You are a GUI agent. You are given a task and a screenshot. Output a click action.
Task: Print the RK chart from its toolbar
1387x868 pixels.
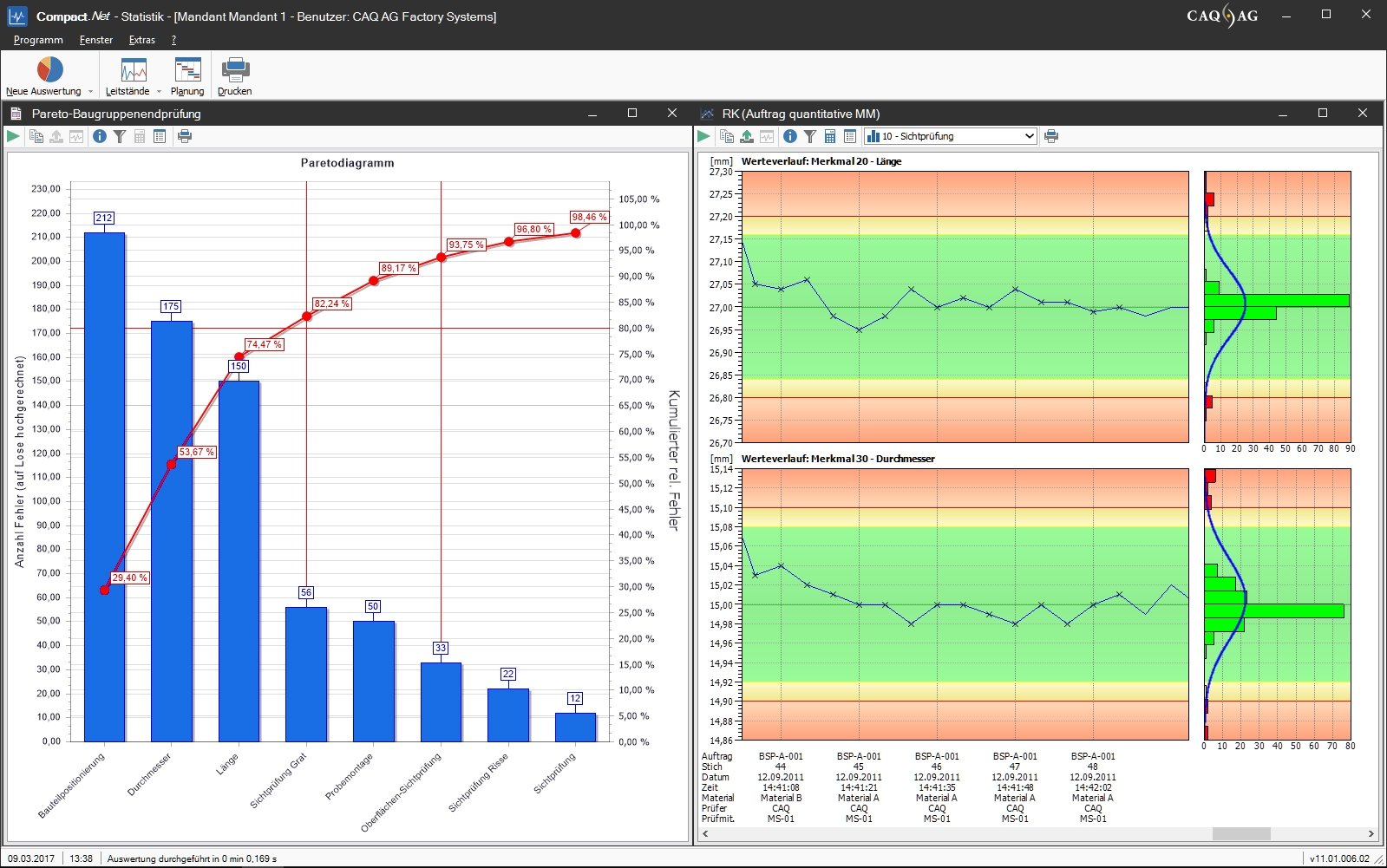1052,136
